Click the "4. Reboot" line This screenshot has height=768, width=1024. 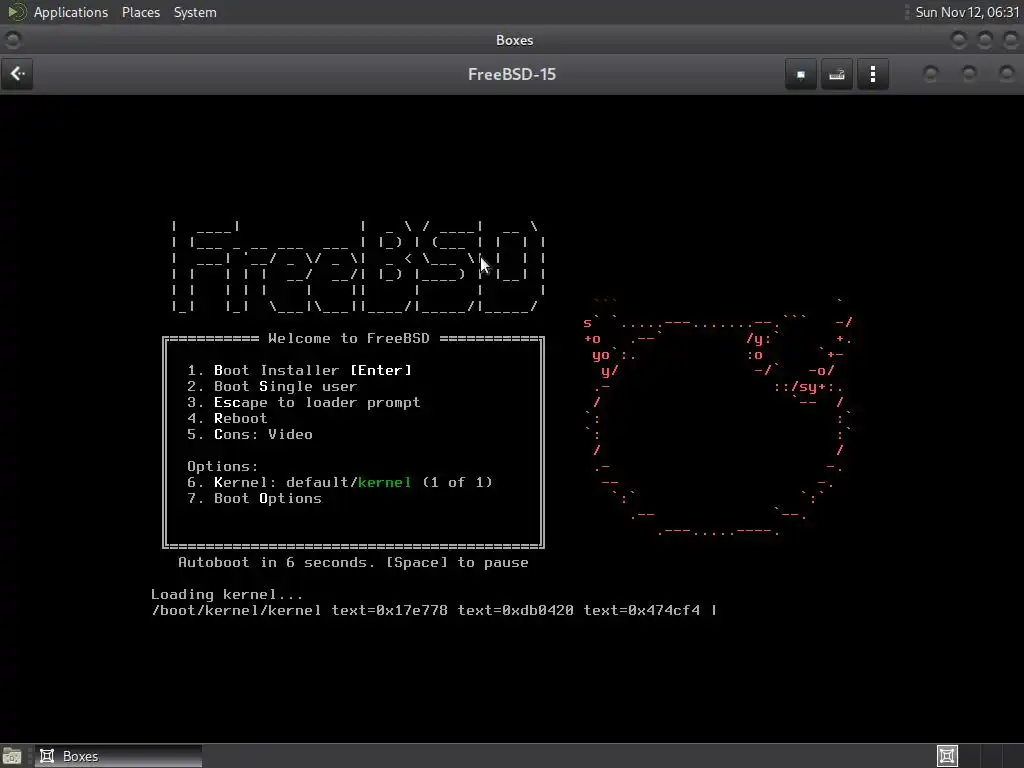(x=227, y=419)
